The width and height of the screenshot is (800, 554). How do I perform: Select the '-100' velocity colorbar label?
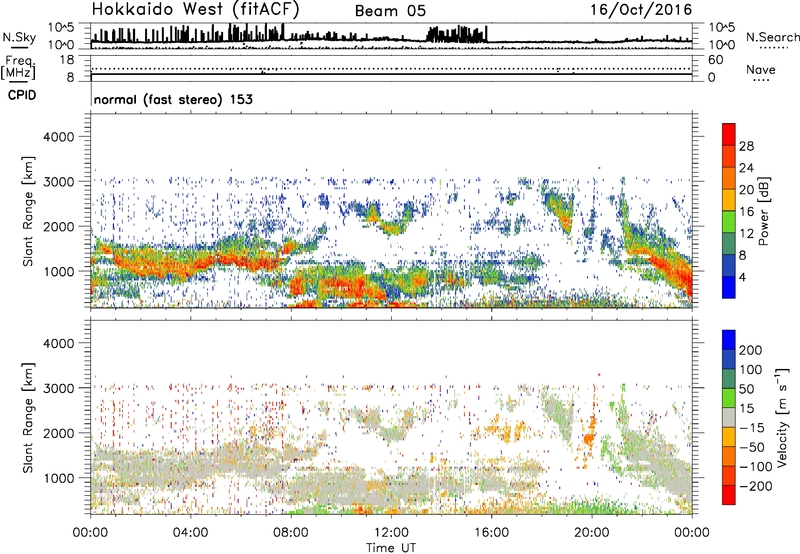click(756, 467)
